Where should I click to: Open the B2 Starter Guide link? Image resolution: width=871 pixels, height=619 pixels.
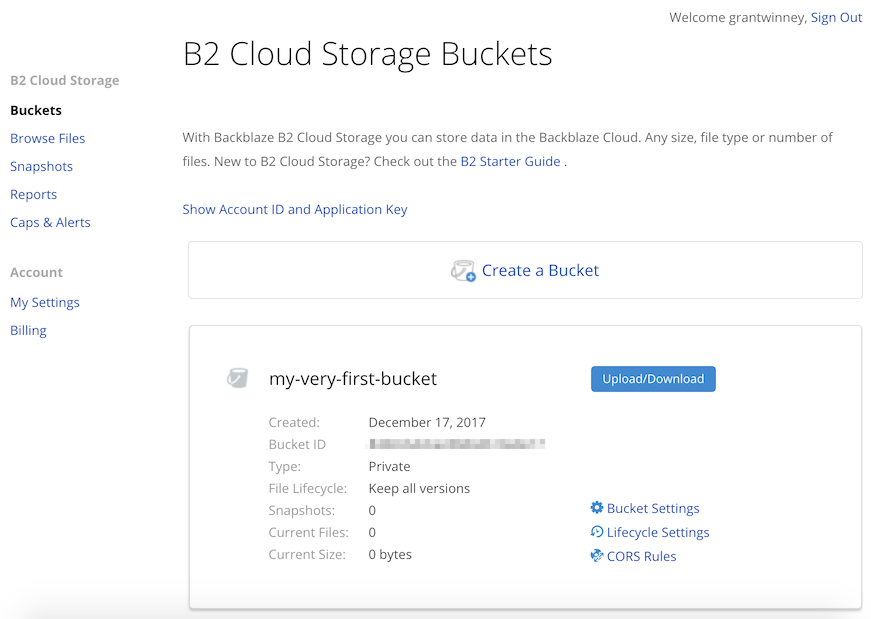coord(510,162)
